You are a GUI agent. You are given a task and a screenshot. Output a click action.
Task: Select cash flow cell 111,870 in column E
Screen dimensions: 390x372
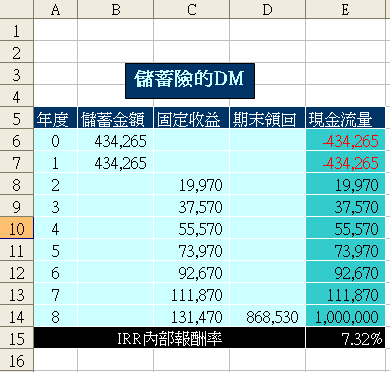(345, 294)
